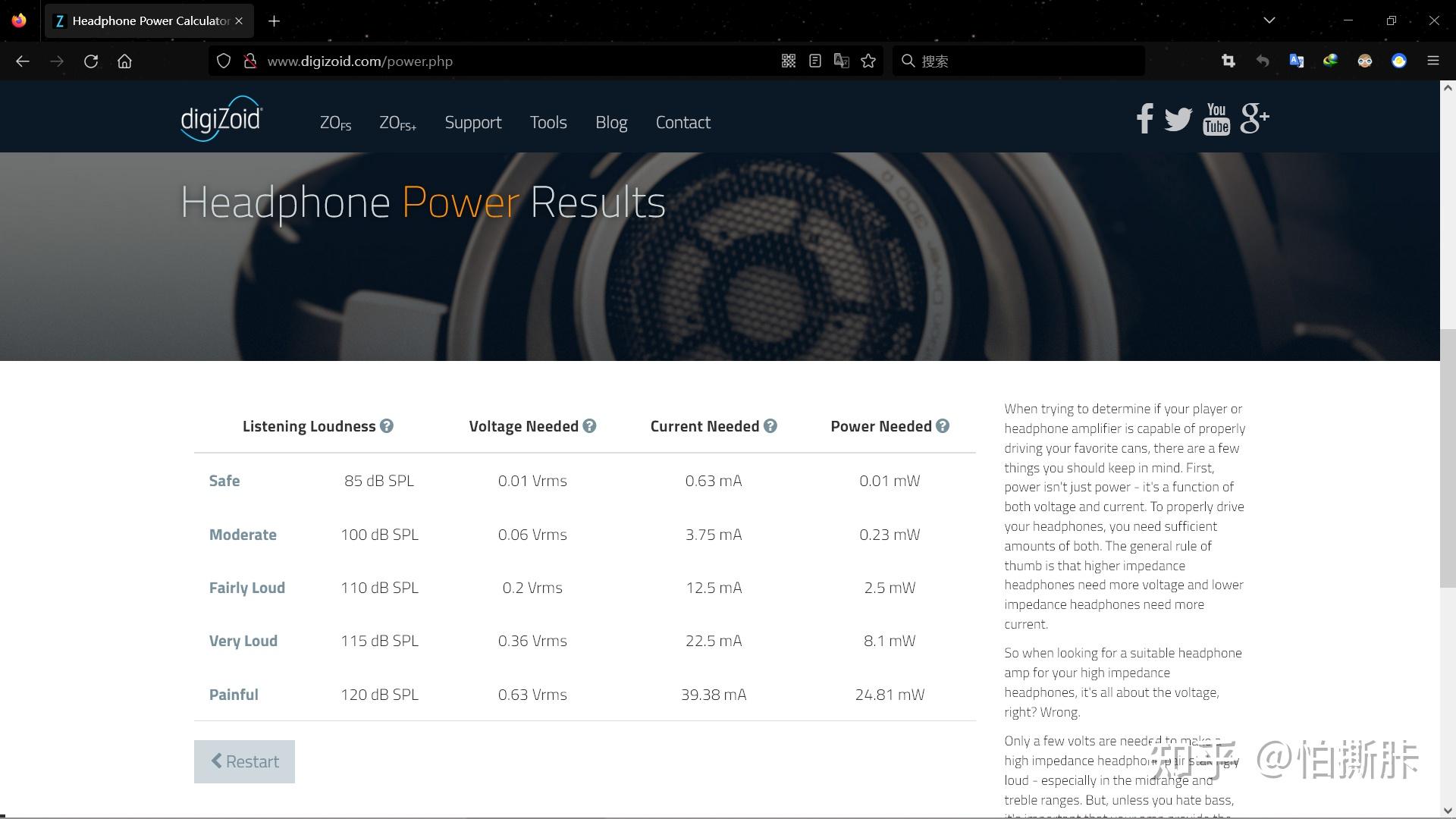
Task: Open the Support navigation menu item
Action: 472,122
